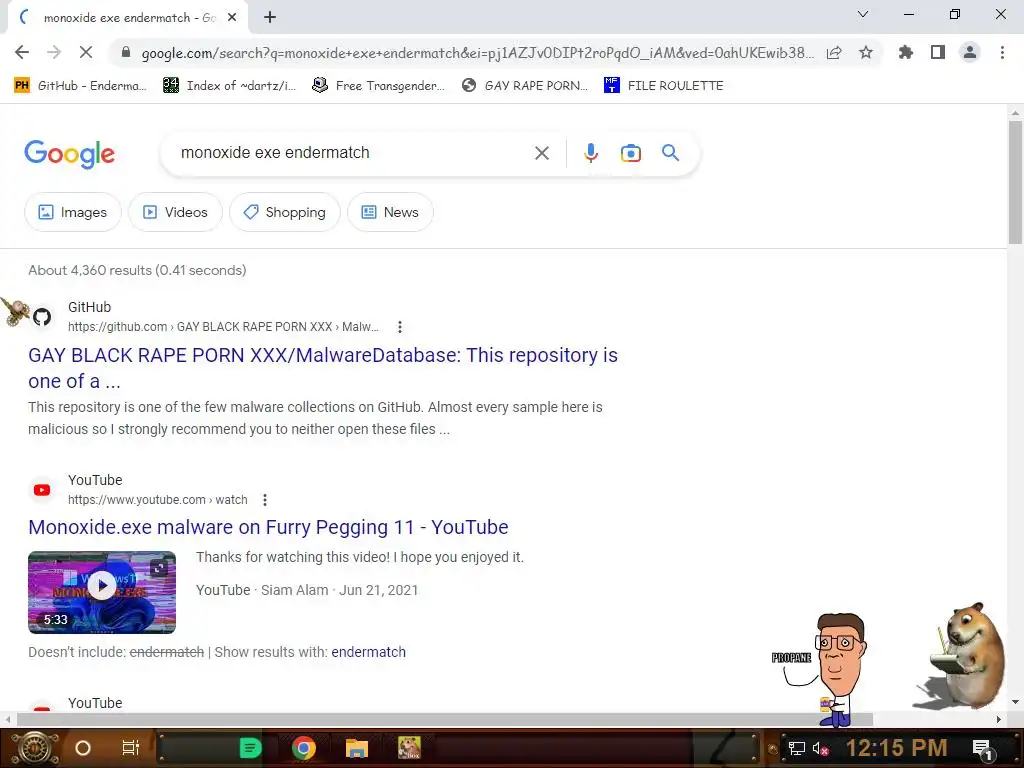Open the green notes app on the taskbar
1024x768 pixels.
click(250, 748)
